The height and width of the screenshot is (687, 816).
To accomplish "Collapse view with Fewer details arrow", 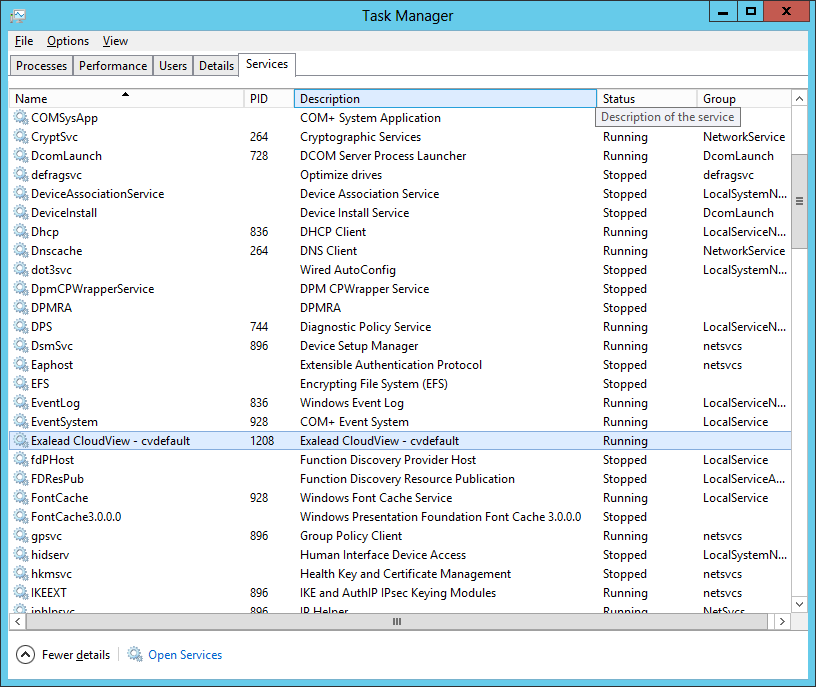I will [x=26, y=655].
